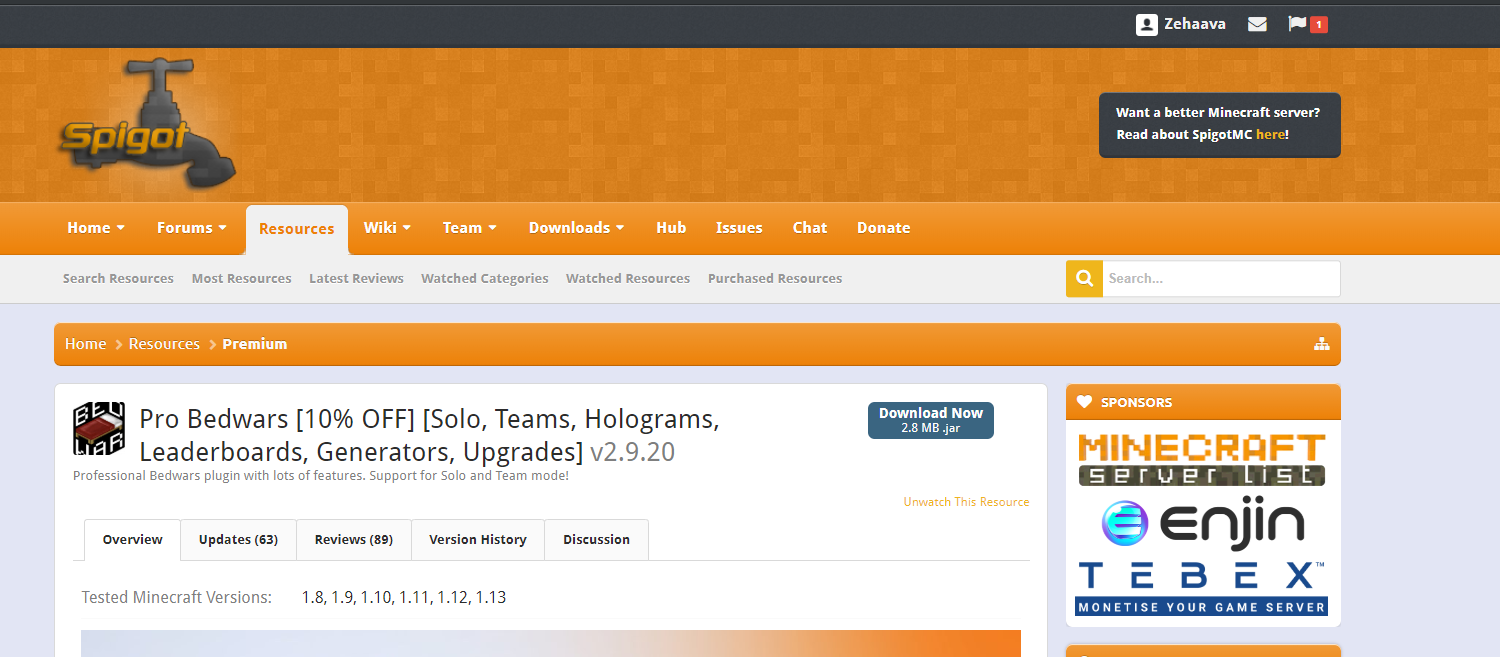Screen dimensions: 1500x657
Task: Click the version number v2.9.20
Action: [632, 451]
